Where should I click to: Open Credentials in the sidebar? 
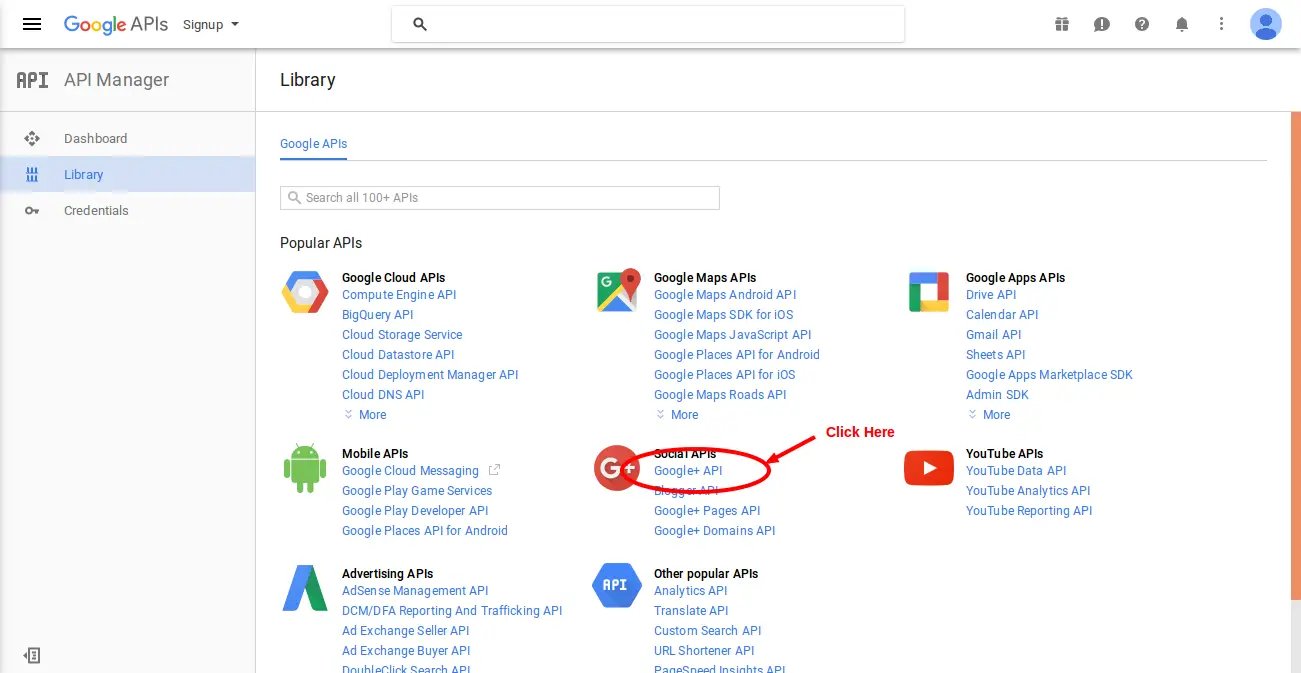point(96,210)
